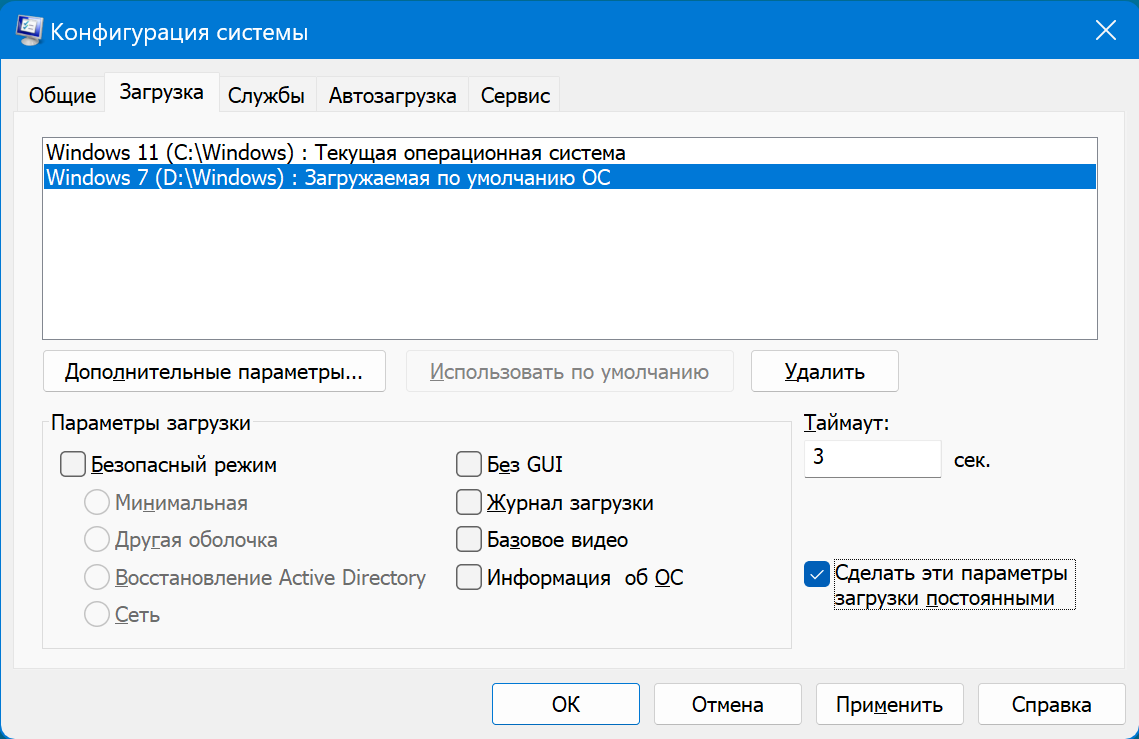1139x739 pixels.
Task: Open the Сервис tab
Action: [x=515, y=95]
